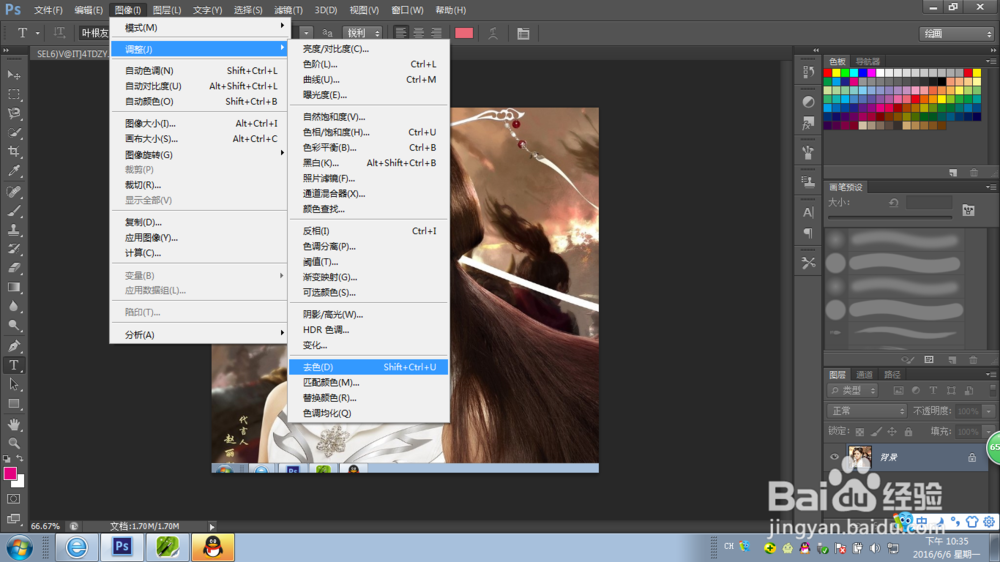Open the Styles (fx) panel icon
This screenshot has width=1000, height=562.
click(x=808, y=123)
